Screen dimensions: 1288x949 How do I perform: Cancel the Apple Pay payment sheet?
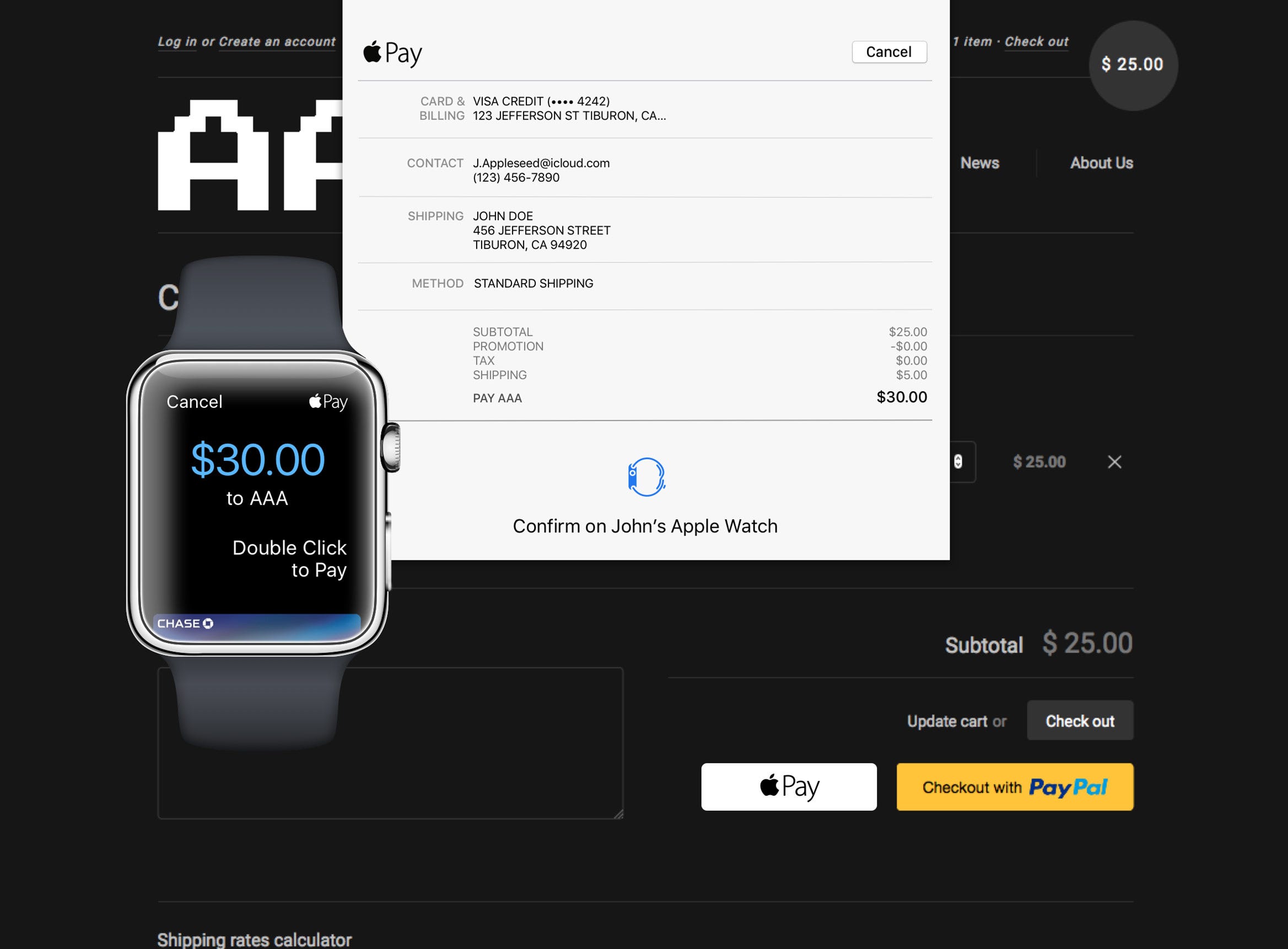889,52
